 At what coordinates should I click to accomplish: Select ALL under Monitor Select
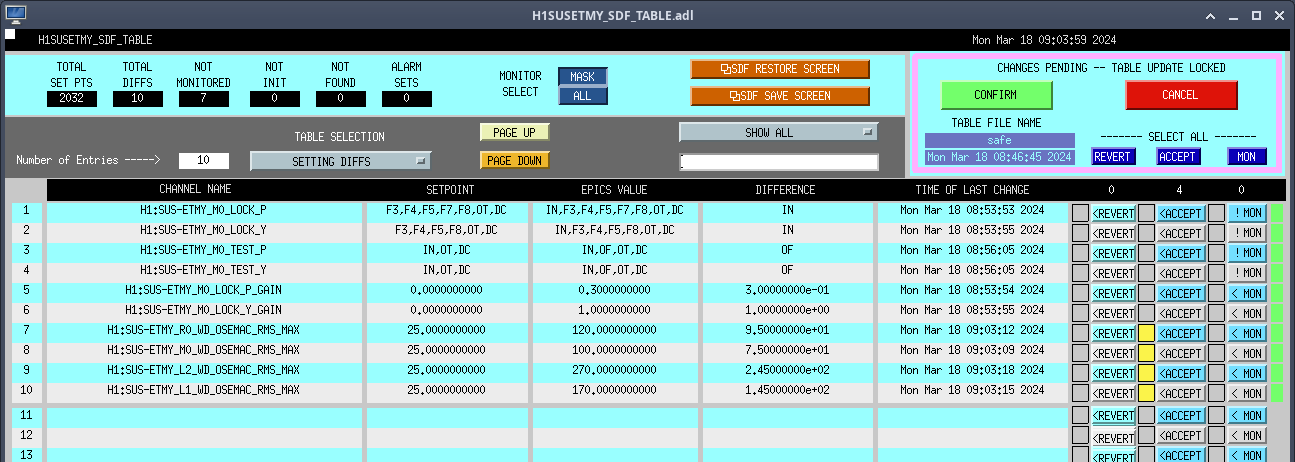click(582, 96)
